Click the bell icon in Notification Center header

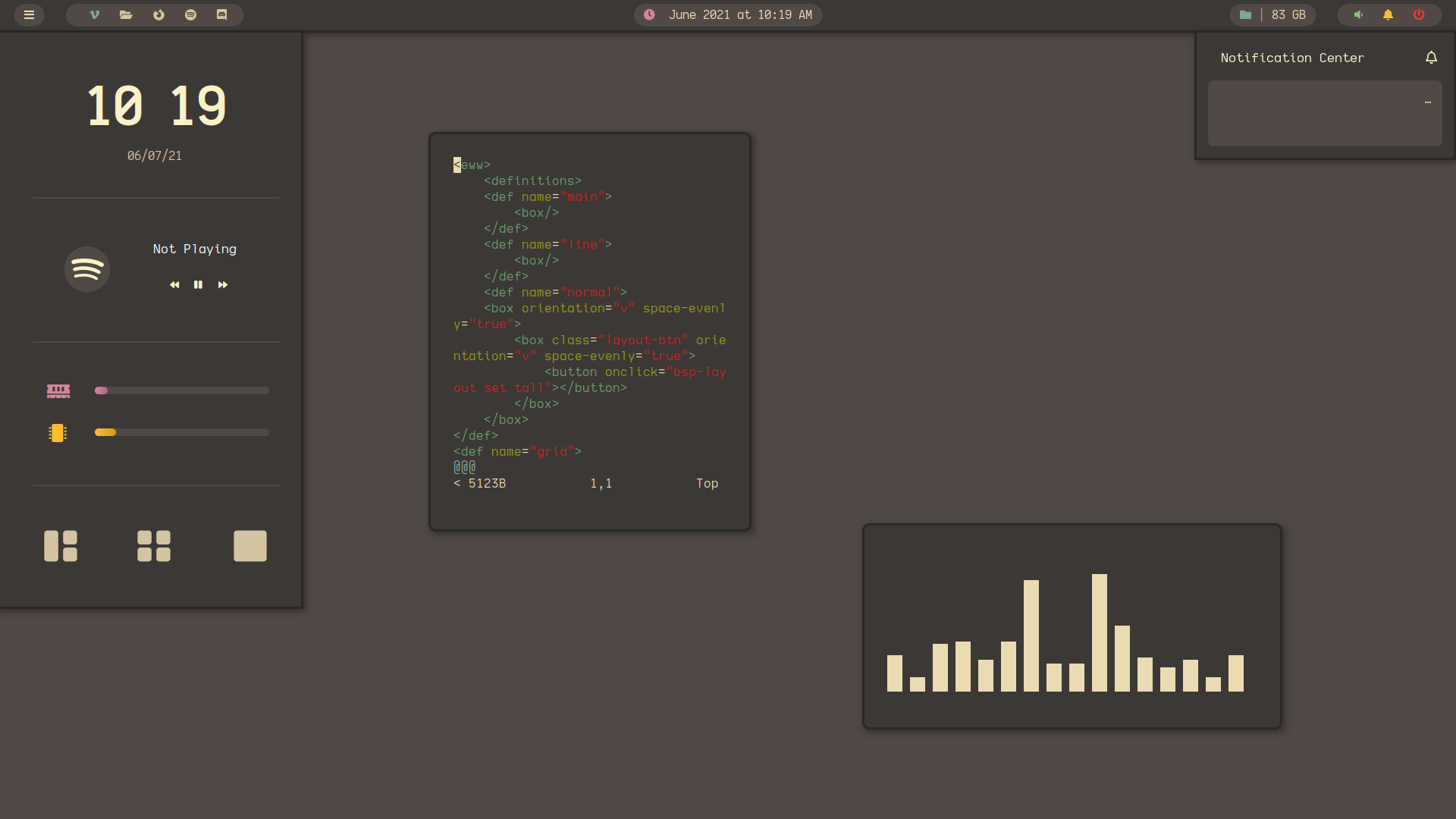1432,58
